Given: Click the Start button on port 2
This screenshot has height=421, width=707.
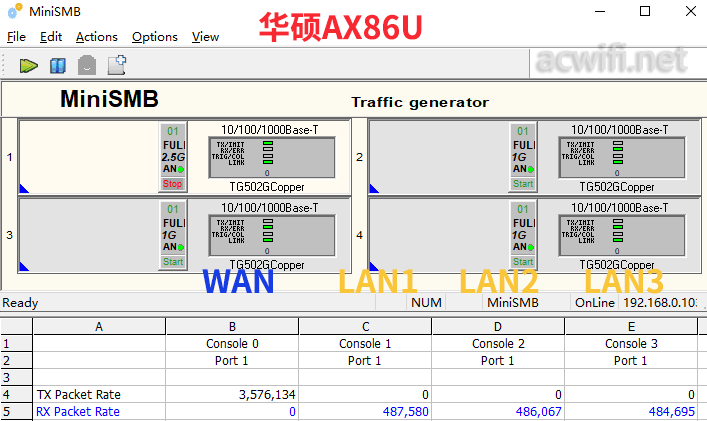Looking at the screenshot, I should [x=523, y=184].
